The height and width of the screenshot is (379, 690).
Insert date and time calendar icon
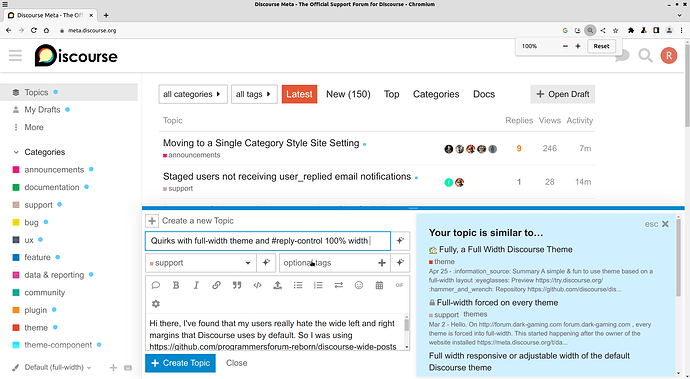(379, 285)
